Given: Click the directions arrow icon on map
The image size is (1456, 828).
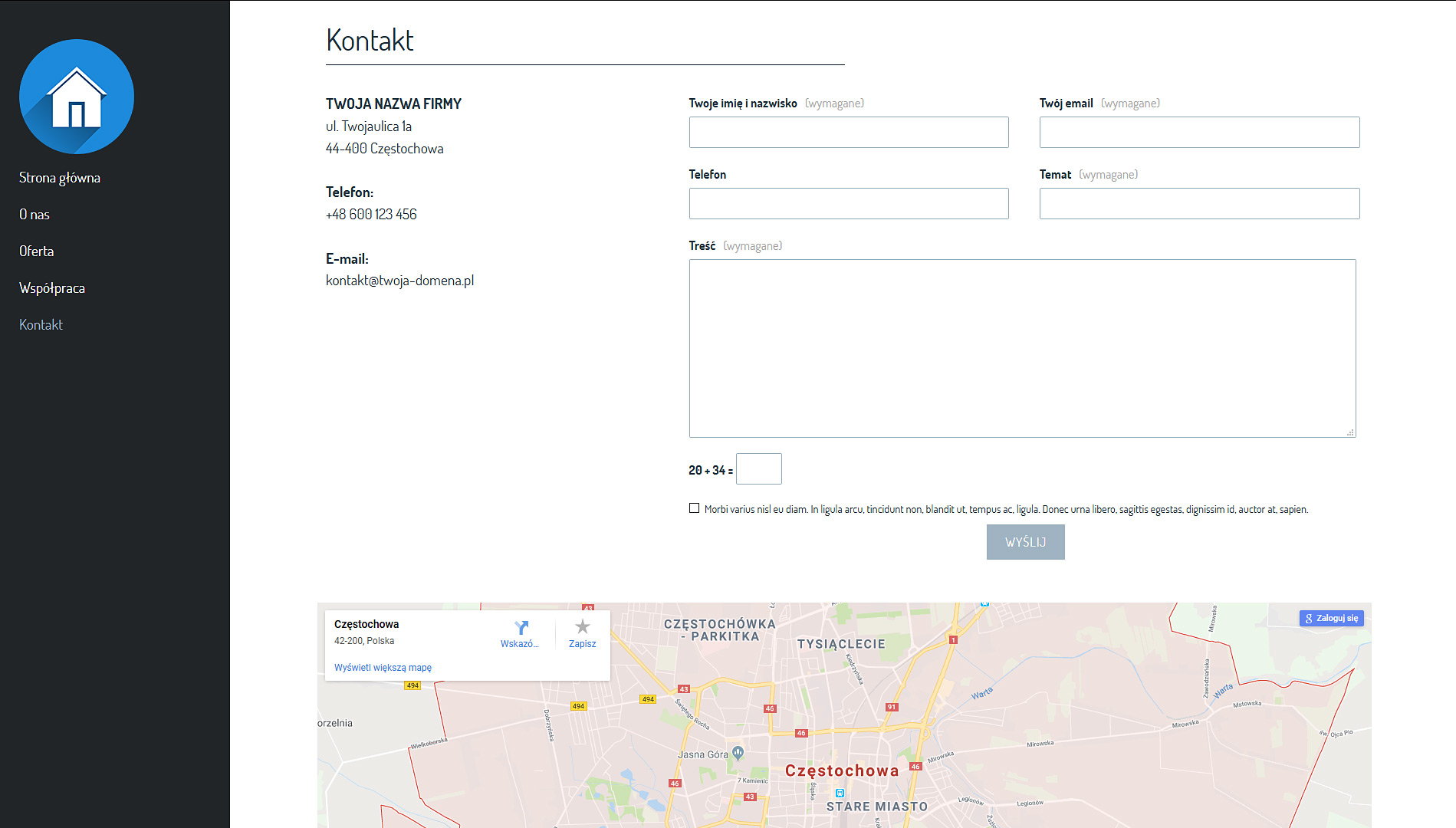Looking at the screenshot, I should [521, 628].
